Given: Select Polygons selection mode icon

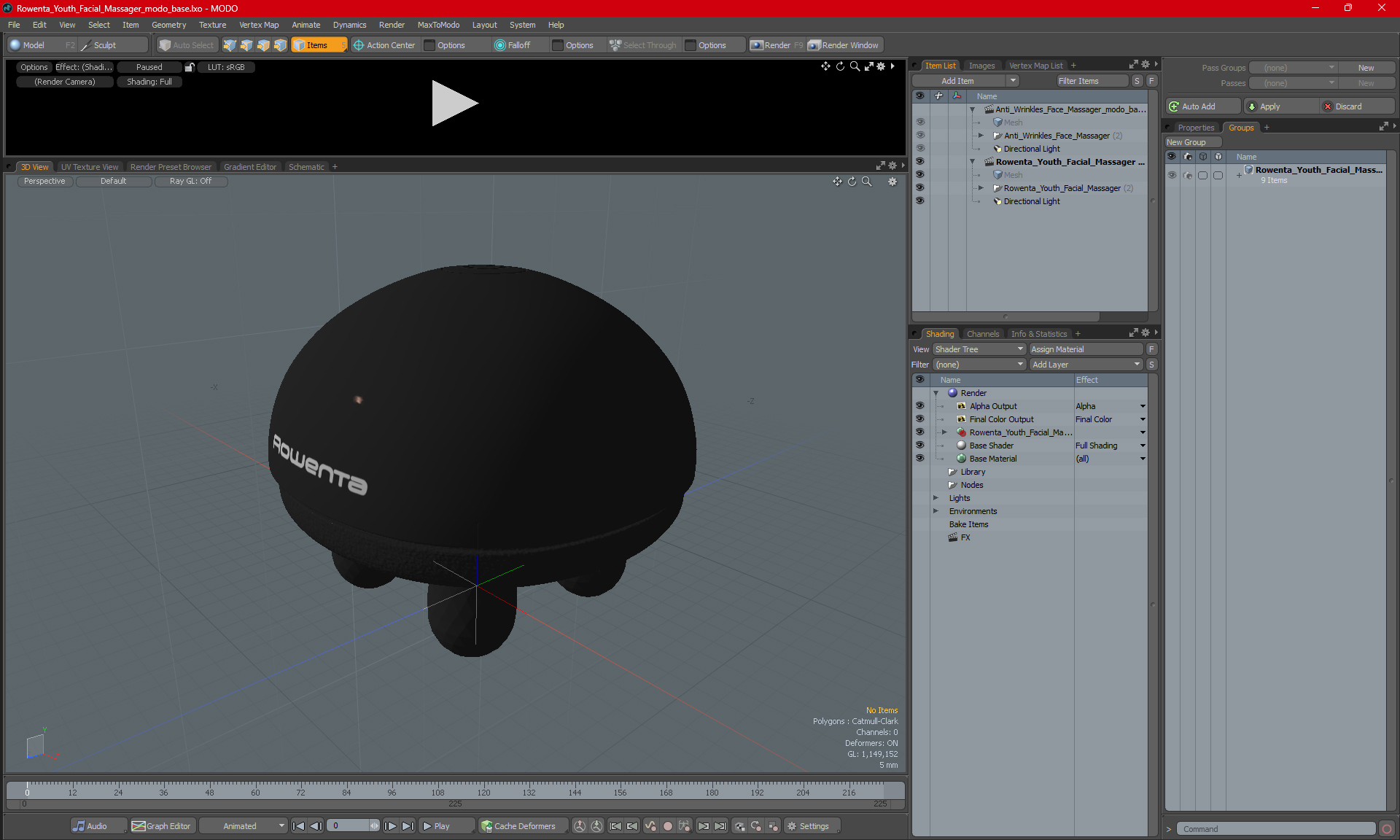Looking at the screenshot, I should tap(263, 45).
